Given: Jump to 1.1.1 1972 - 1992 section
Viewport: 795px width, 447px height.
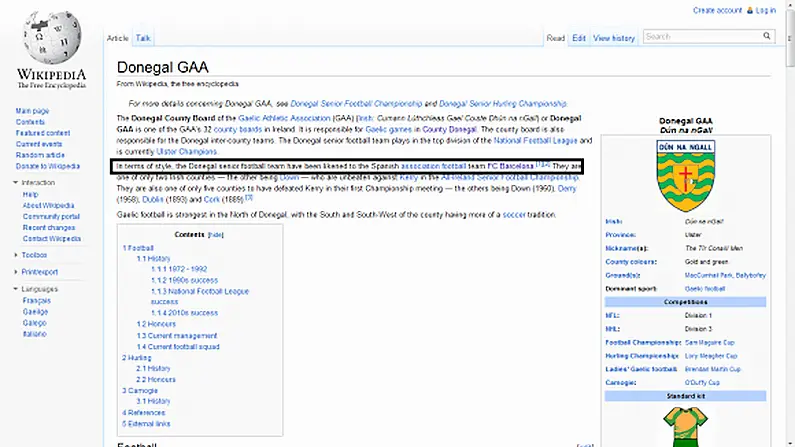Looking at the screenshot, I should 179,269.
